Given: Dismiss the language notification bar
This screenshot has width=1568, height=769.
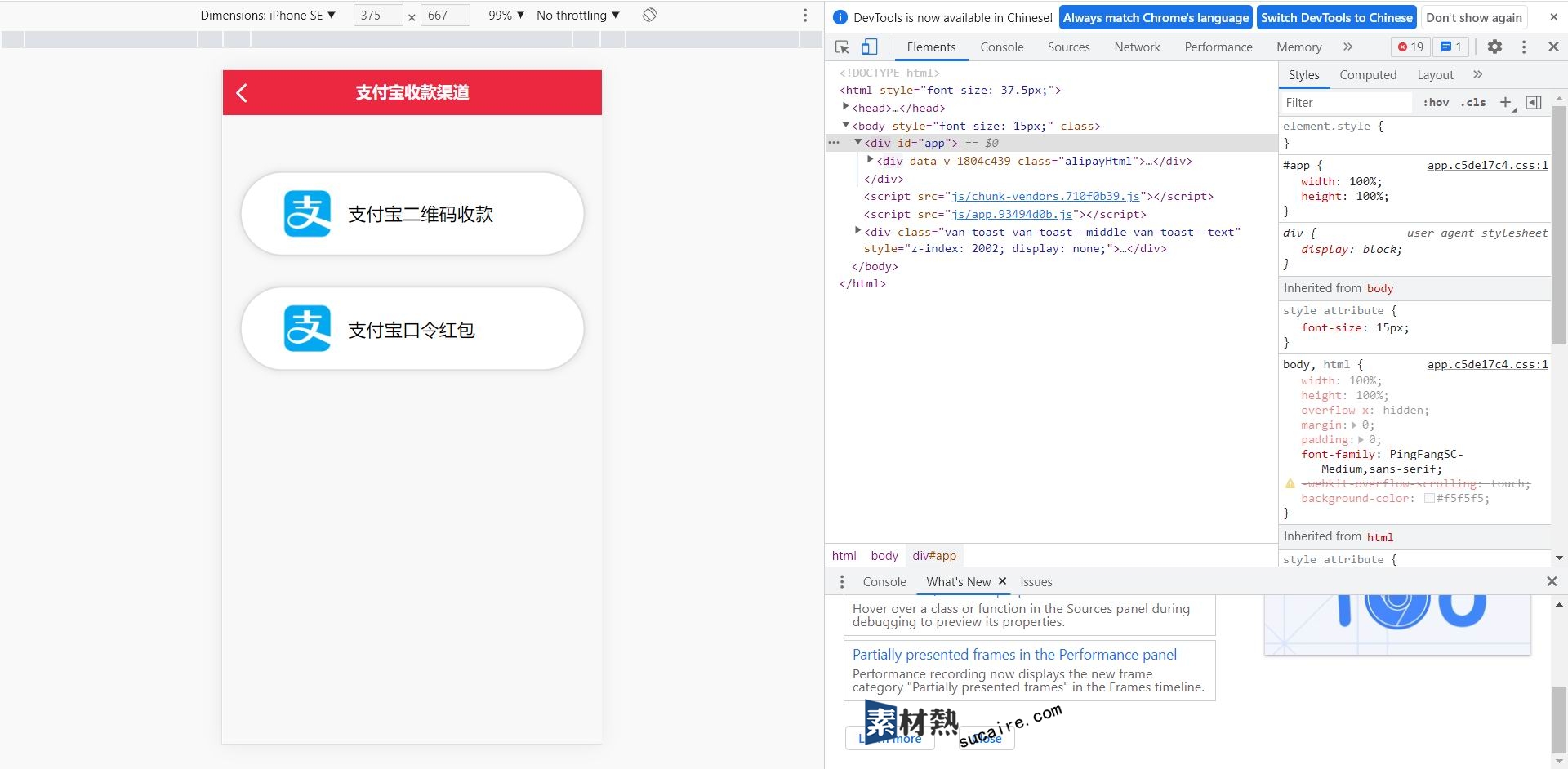Looking at the screenshot, I should pos(1553,17).
